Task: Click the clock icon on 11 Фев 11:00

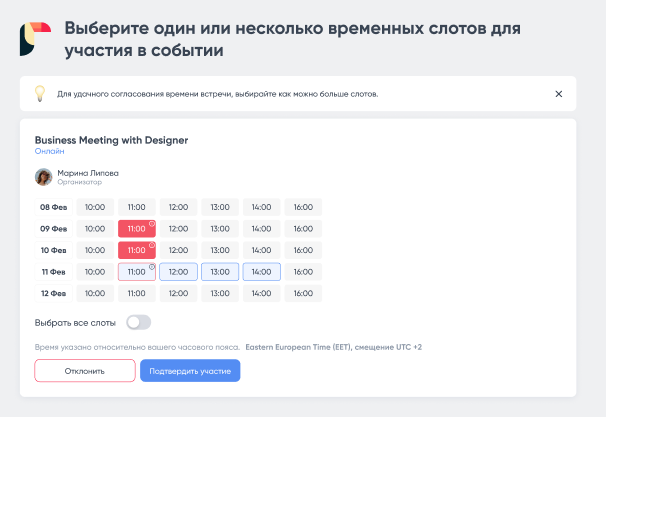Action: [152, 267]
